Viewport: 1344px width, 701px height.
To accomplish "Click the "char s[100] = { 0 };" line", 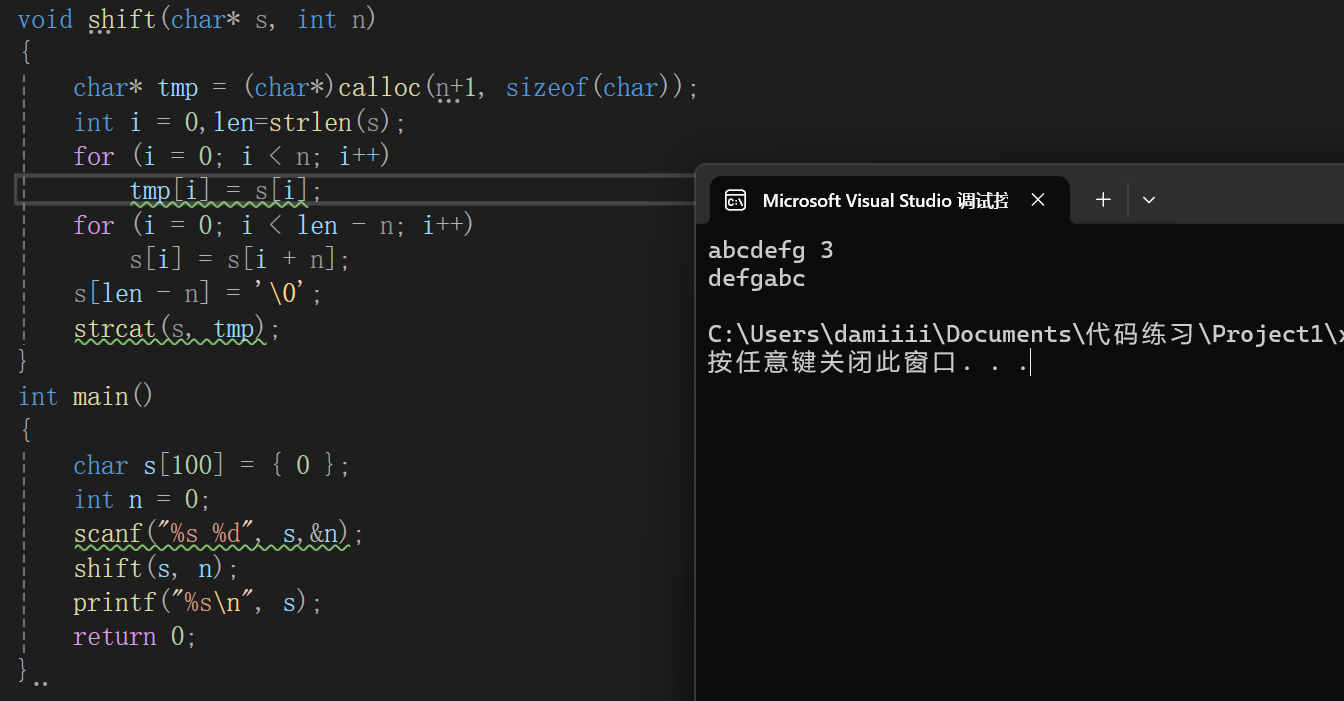I will pyautogui.click(x=212, y=466).
